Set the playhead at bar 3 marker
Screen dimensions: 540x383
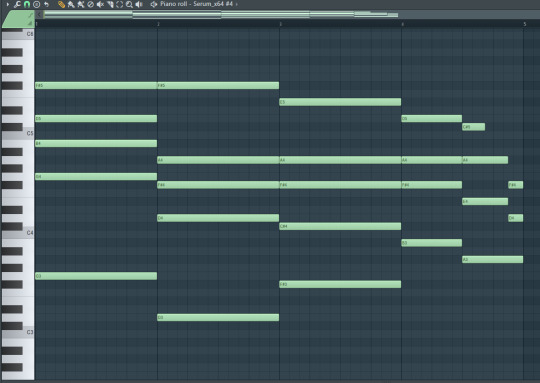(280, 24)
